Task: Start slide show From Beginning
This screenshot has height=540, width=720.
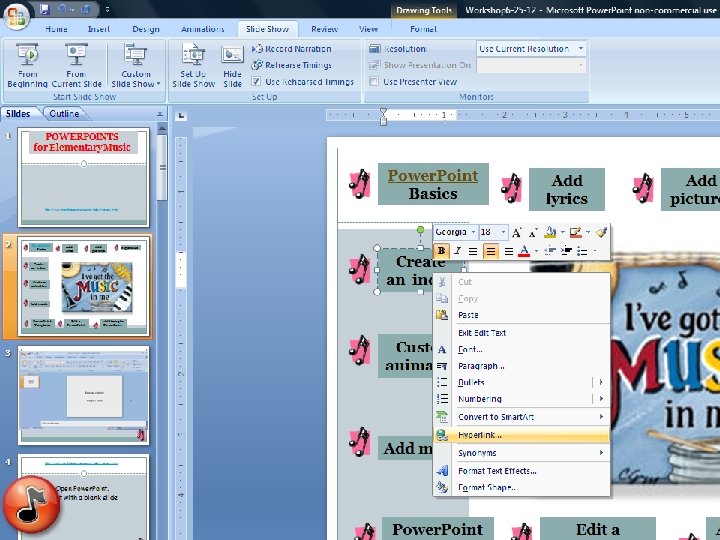Action: click(x=28, y=65)
